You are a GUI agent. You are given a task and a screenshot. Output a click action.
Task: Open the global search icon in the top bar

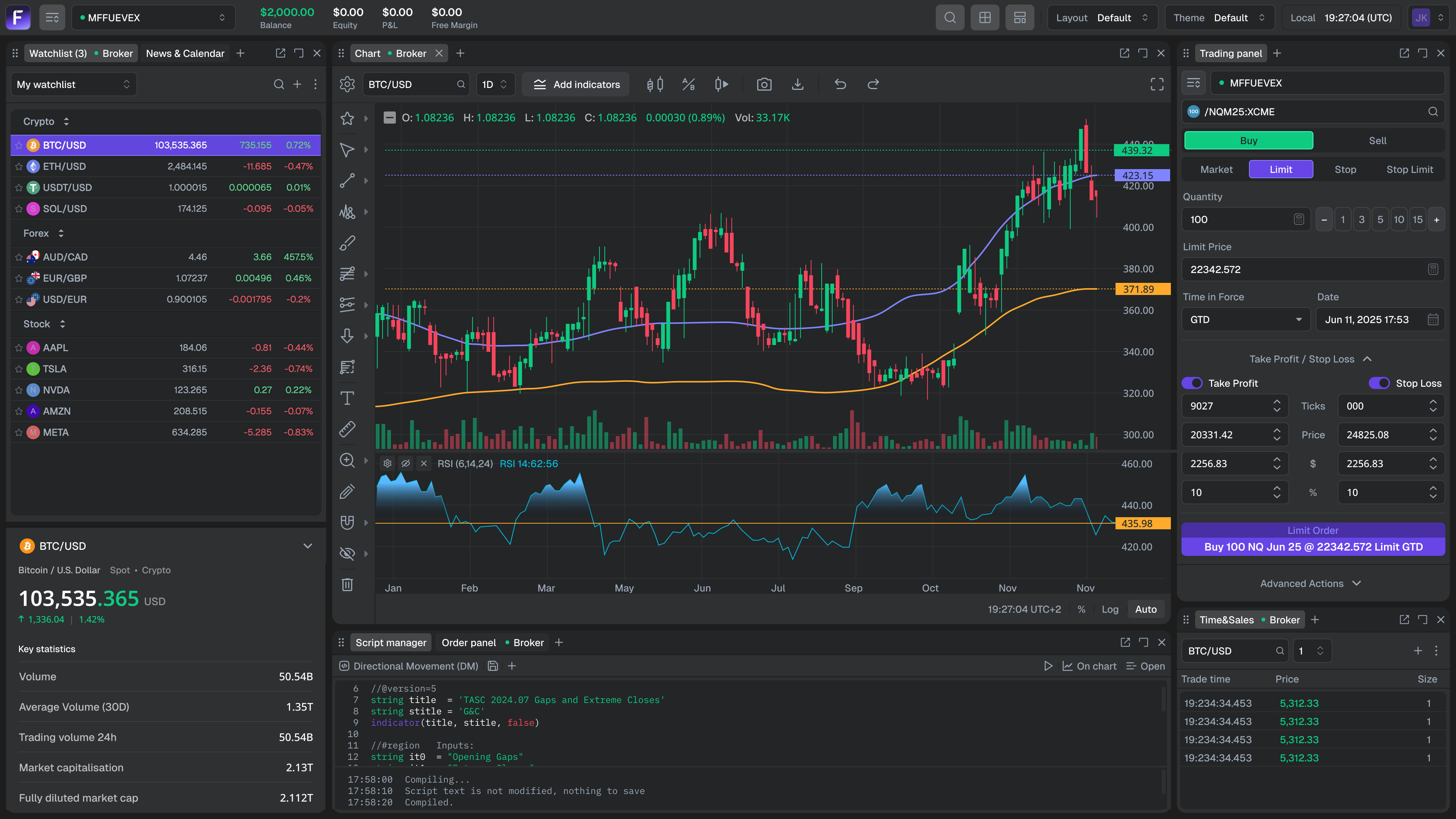click(x=950, y=17)
